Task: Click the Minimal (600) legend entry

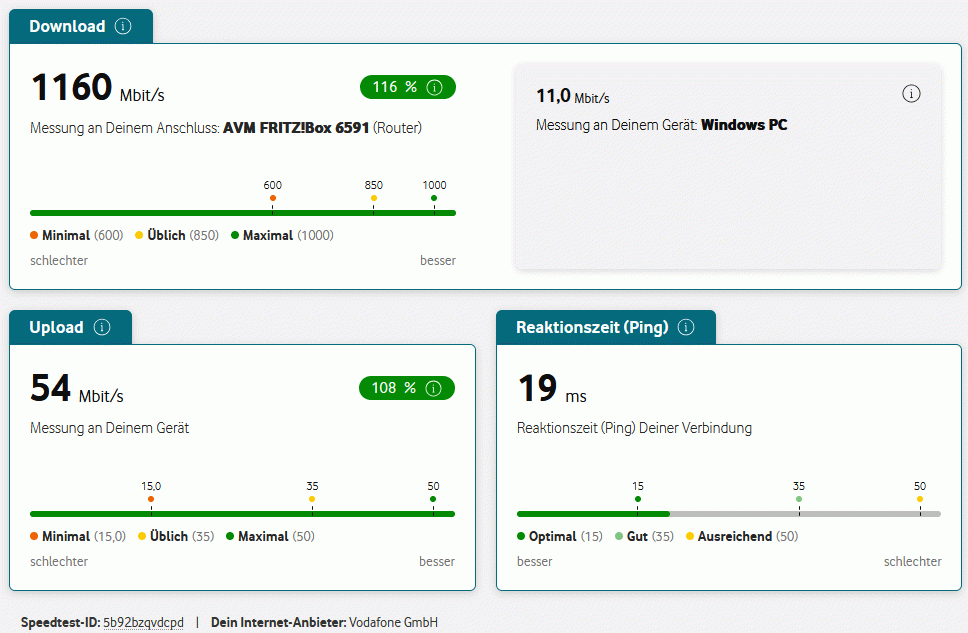Action: click(77, 235)
